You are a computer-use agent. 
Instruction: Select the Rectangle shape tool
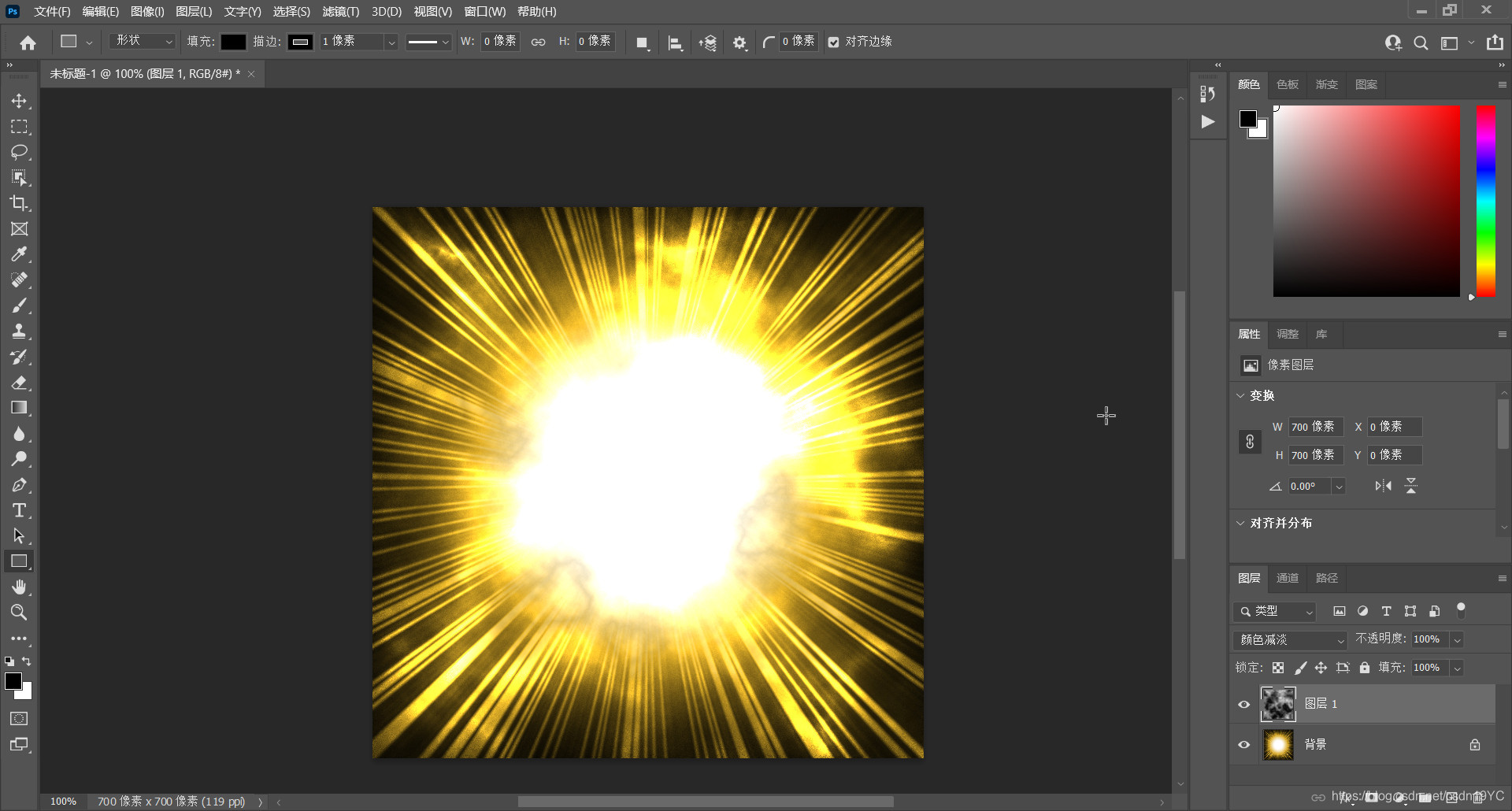click(x=19, y=561)
